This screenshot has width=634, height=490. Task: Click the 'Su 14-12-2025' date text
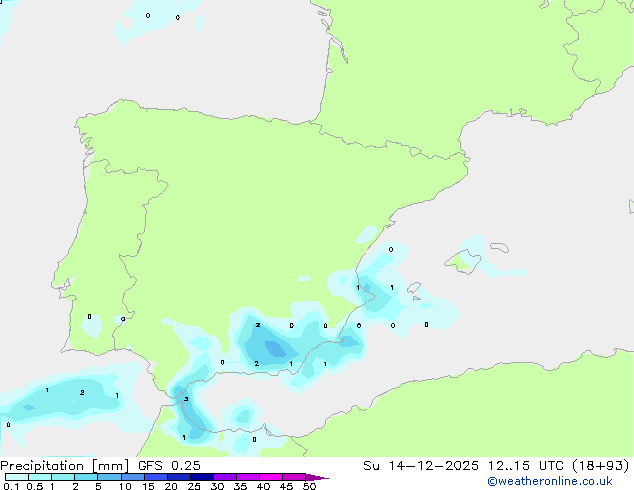point(421,466)
